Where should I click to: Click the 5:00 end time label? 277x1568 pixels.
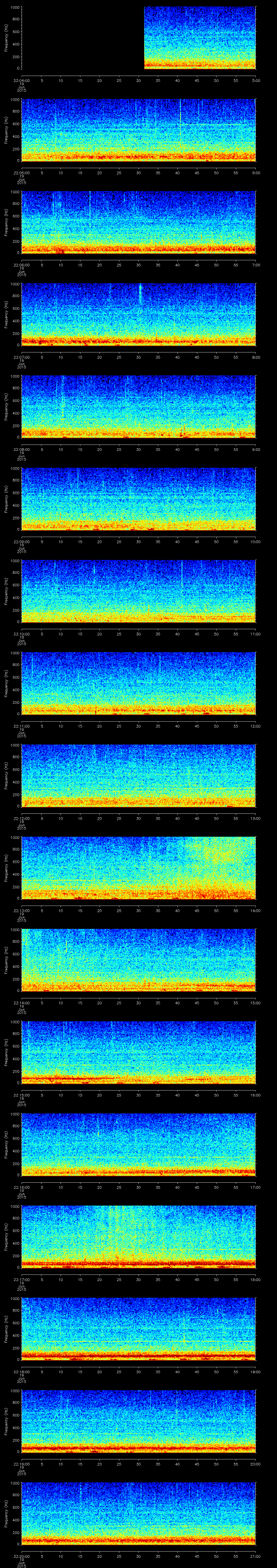256,80
